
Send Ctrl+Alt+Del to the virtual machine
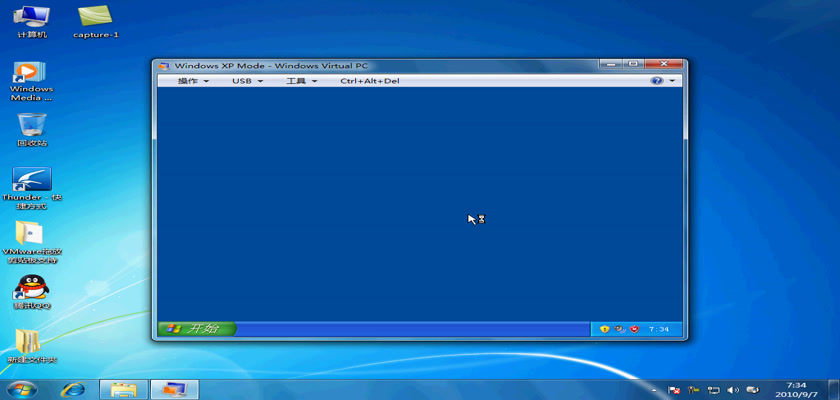(x=369, y=81)
